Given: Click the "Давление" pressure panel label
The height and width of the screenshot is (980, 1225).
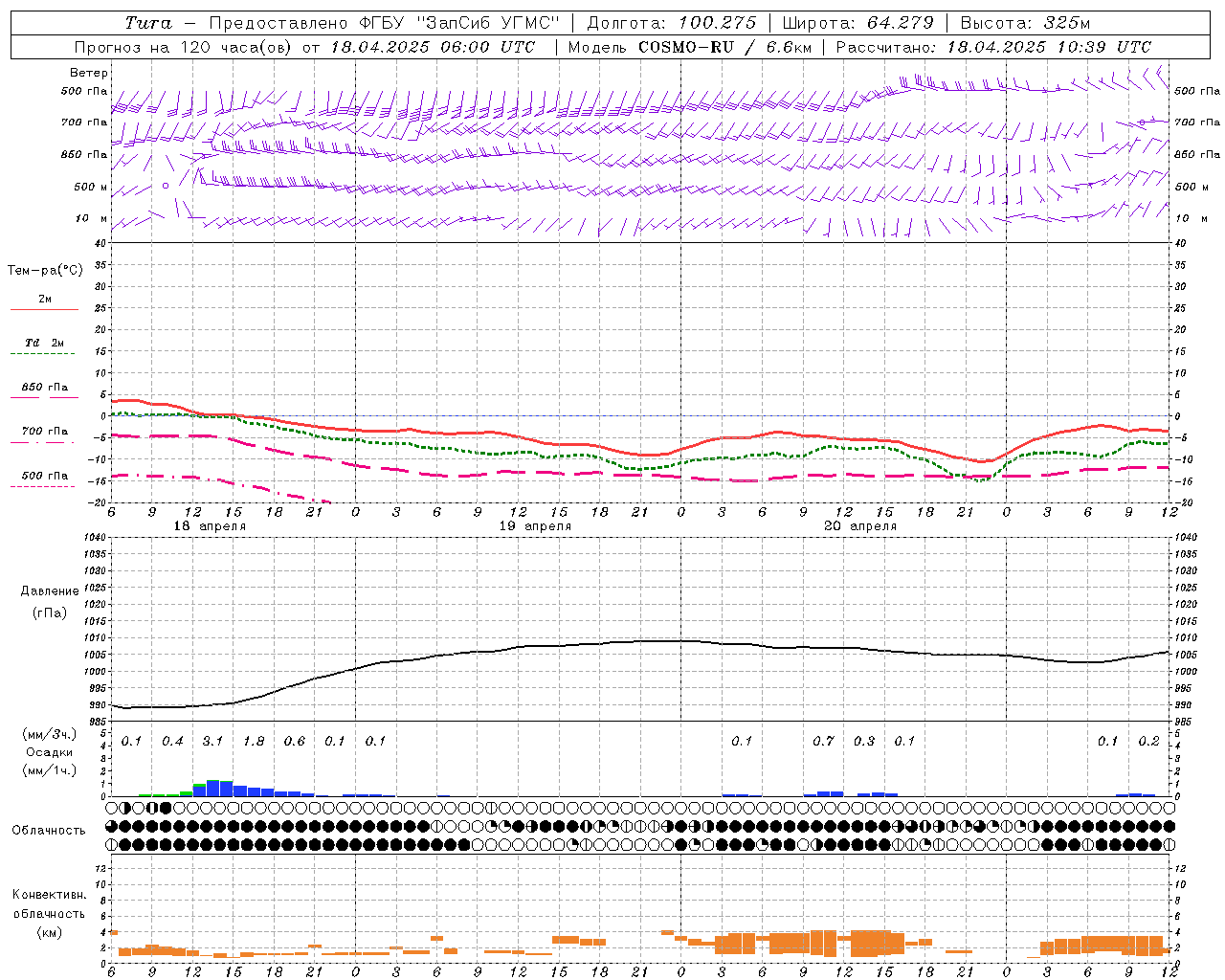Looking at the screenshot, I should (x=50, y=591).
